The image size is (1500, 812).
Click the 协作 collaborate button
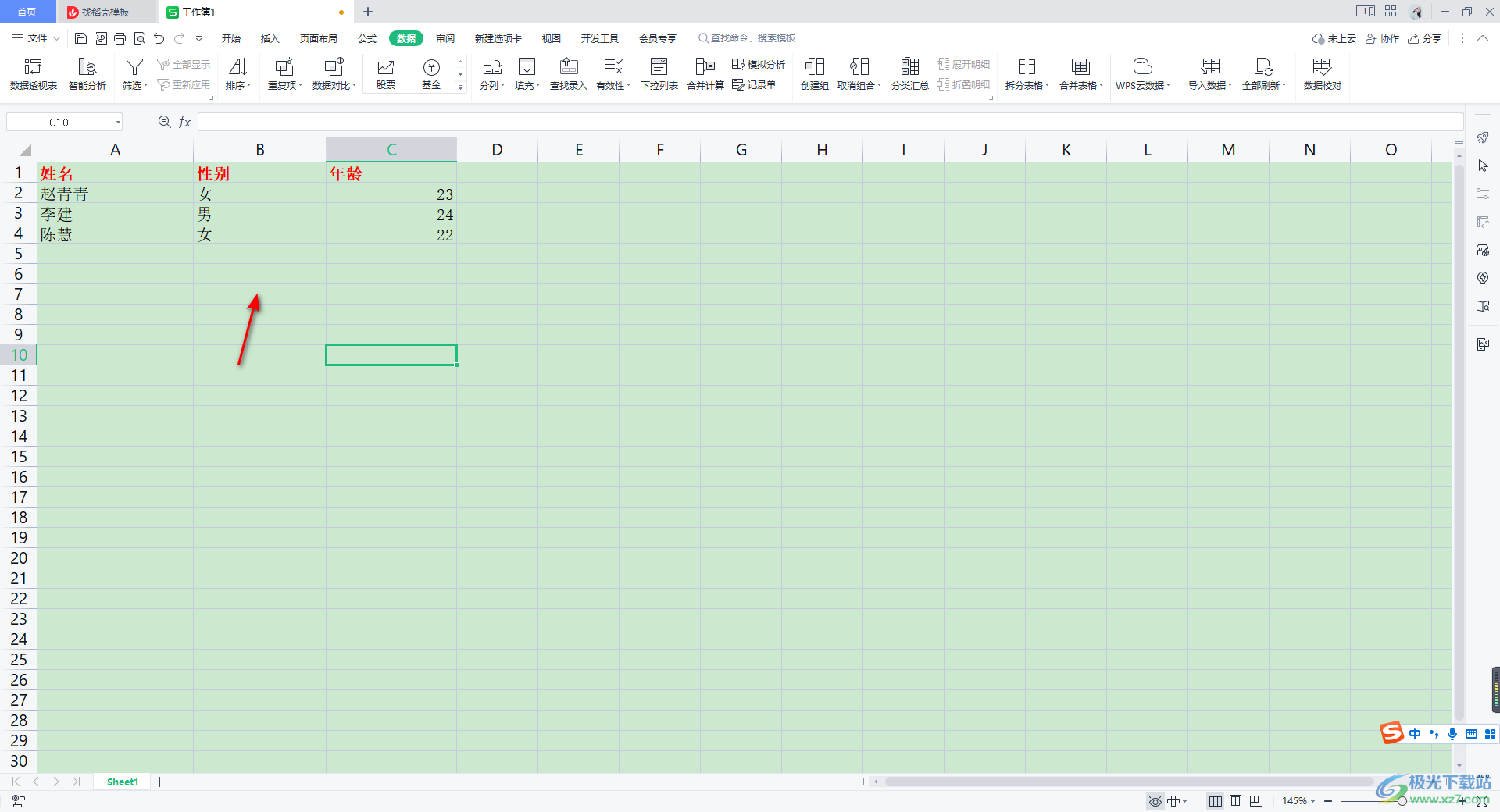1383,38
